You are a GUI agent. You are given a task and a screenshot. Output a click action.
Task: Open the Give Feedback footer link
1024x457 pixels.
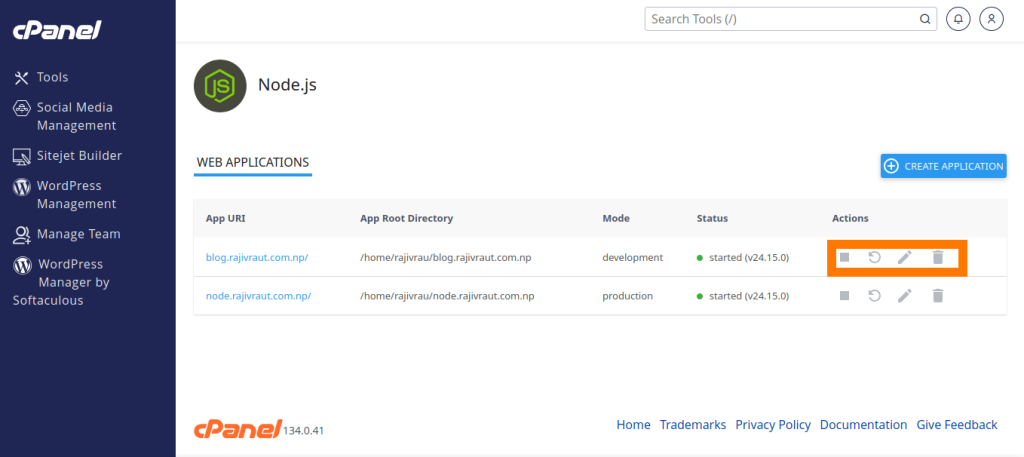point(957,425)
